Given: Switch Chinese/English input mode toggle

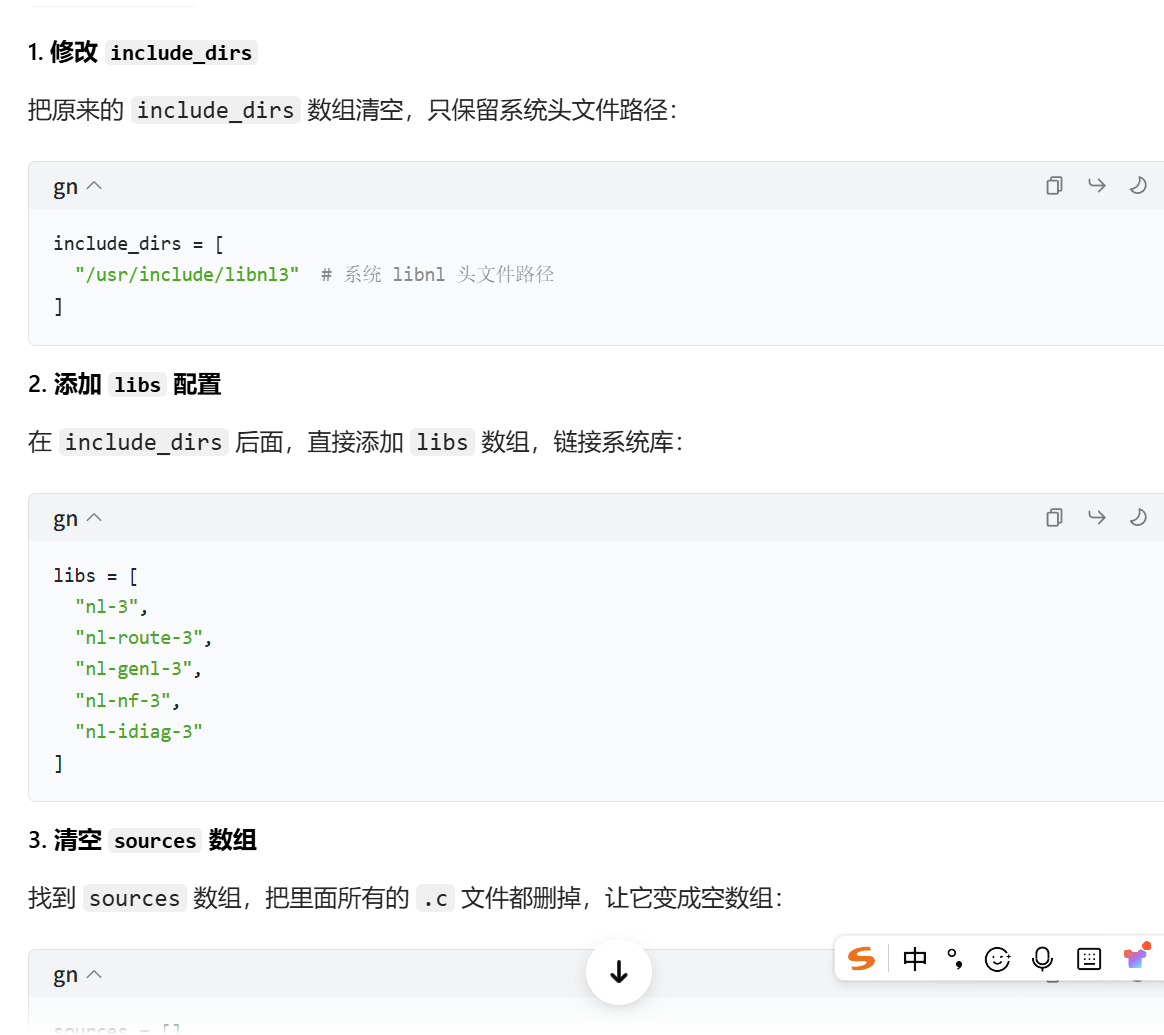Looking at the screenshot, I should click(913, 958).
